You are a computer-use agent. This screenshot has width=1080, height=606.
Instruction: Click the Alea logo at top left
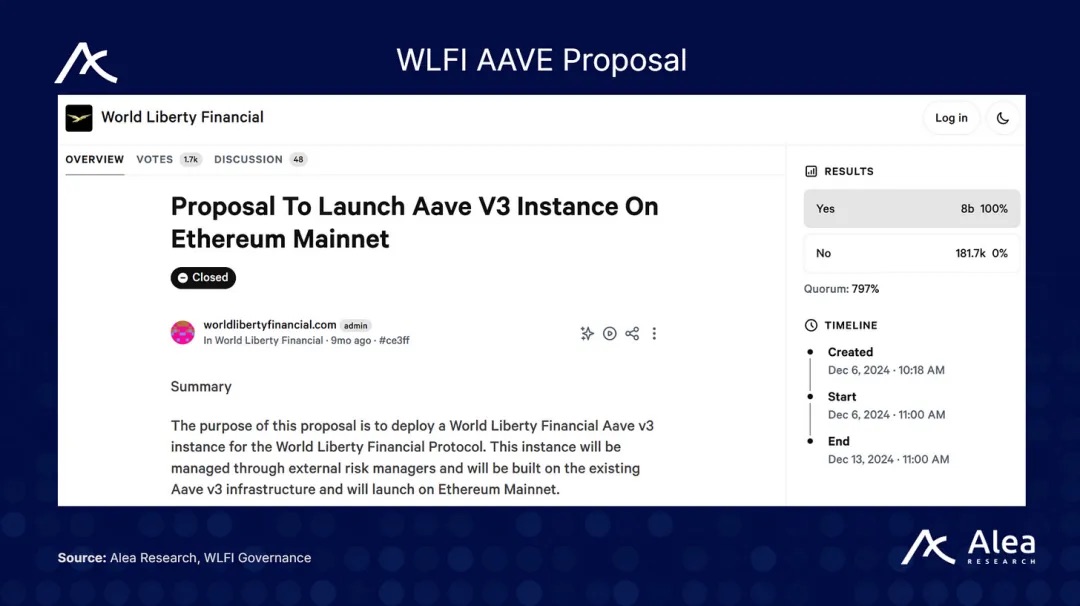coord(86,63)
